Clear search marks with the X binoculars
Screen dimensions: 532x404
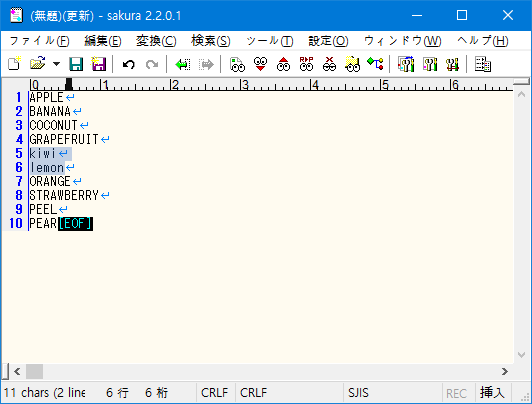(x=329, y=64)
